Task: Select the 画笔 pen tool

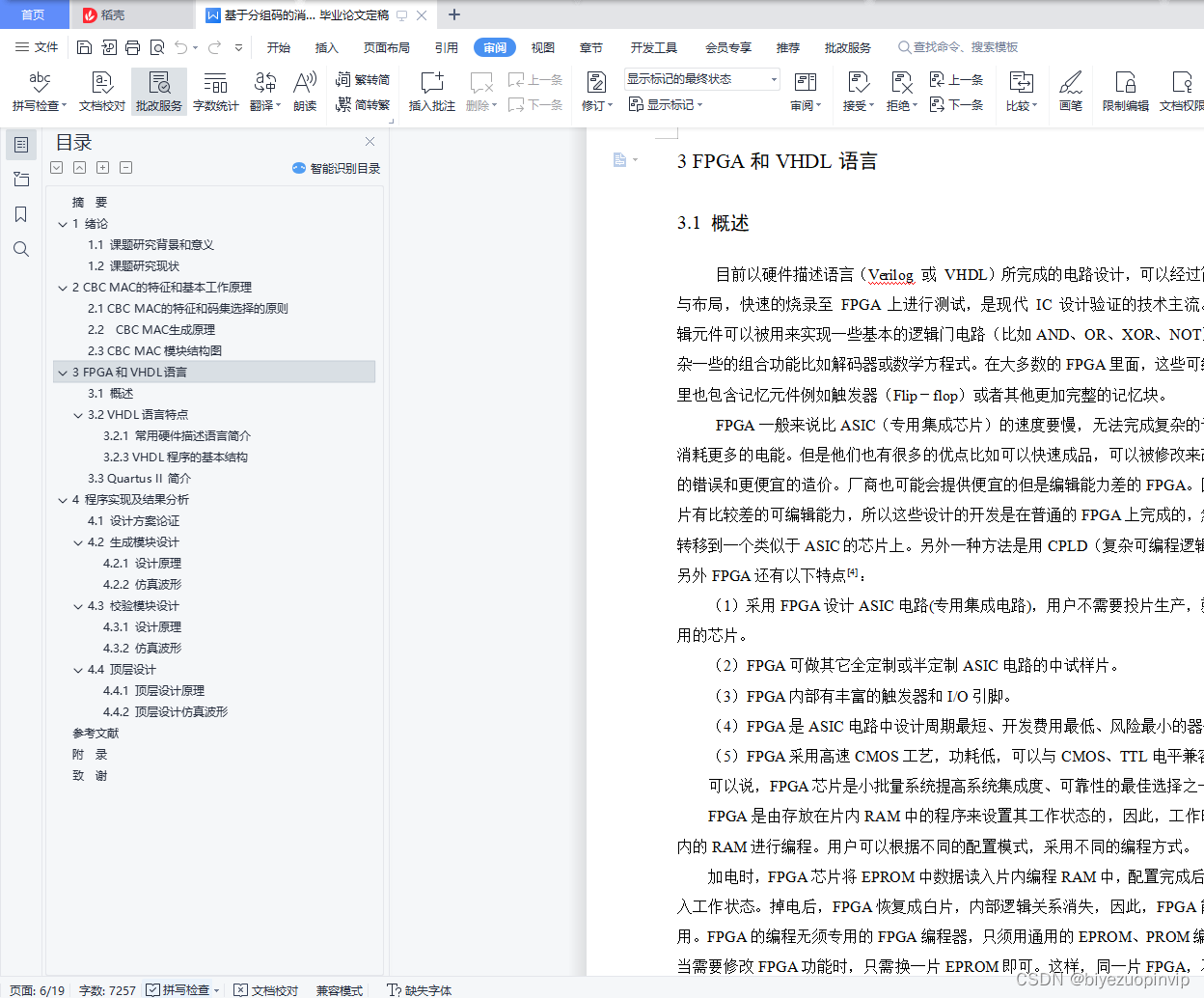Action: pos(1071,92)
